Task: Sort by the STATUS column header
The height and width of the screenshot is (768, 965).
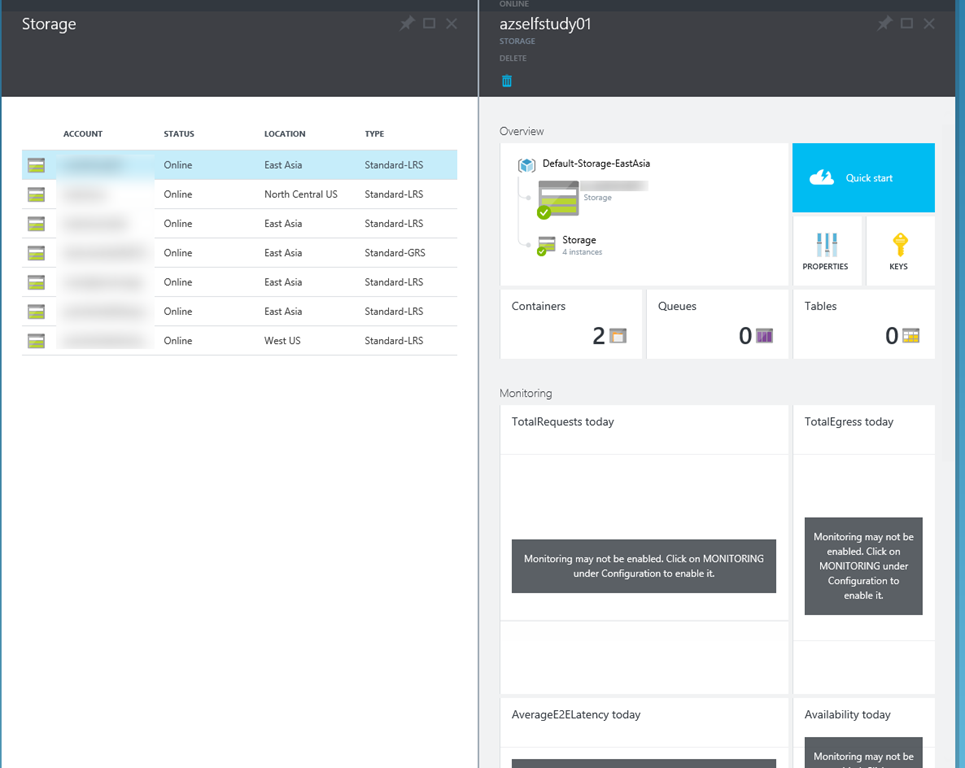Action: pyautogui.click(x=179, y=134)
